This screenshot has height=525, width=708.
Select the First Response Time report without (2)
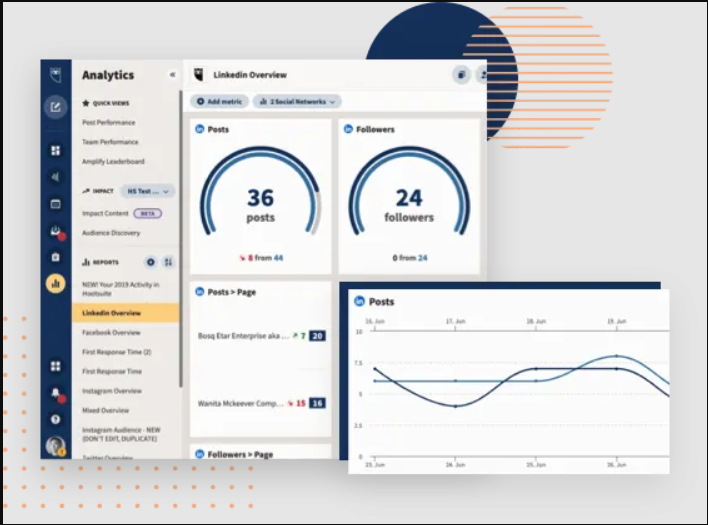(x=112, y=371)
